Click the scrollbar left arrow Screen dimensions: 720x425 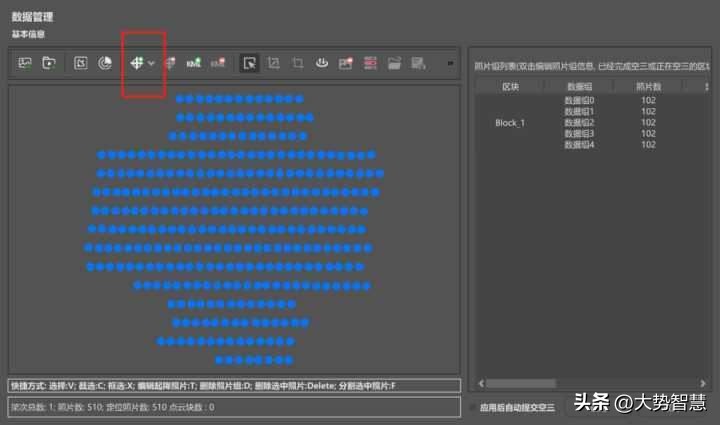481,383
